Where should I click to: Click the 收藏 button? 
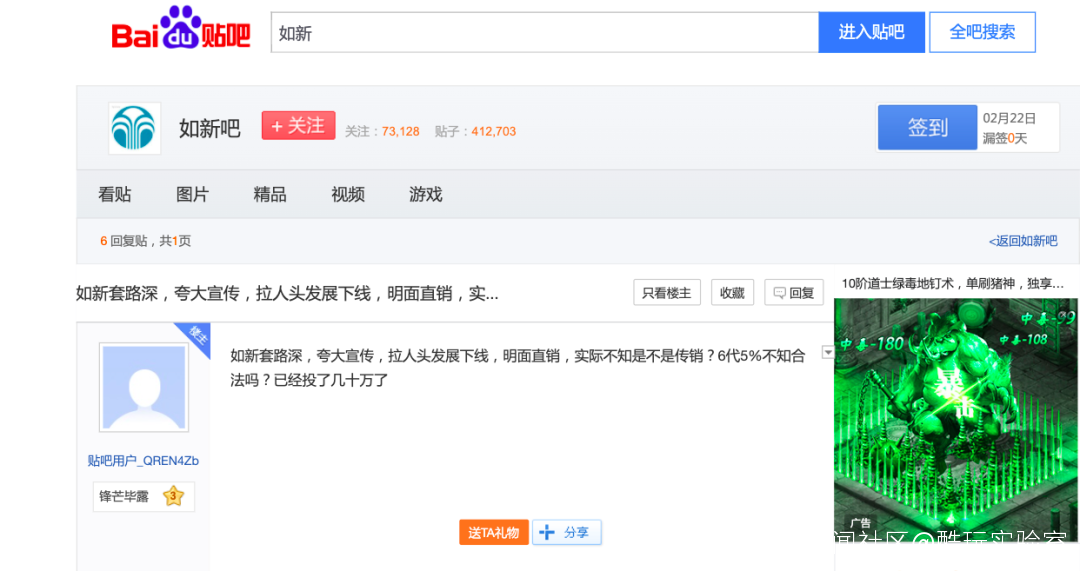click(732, 293)
